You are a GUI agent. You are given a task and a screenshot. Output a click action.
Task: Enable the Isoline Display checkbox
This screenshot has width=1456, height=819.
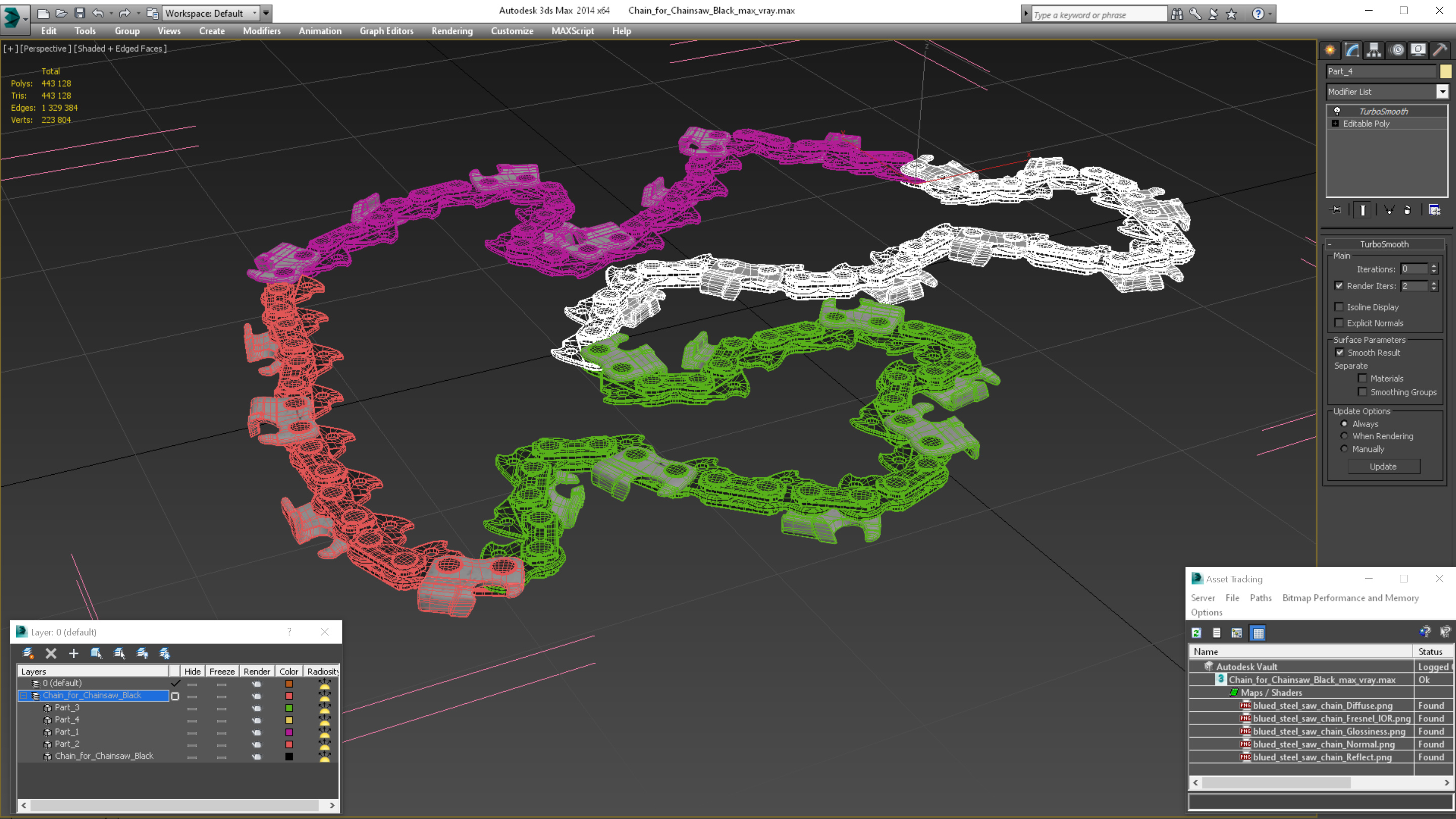coord(1338,307)
